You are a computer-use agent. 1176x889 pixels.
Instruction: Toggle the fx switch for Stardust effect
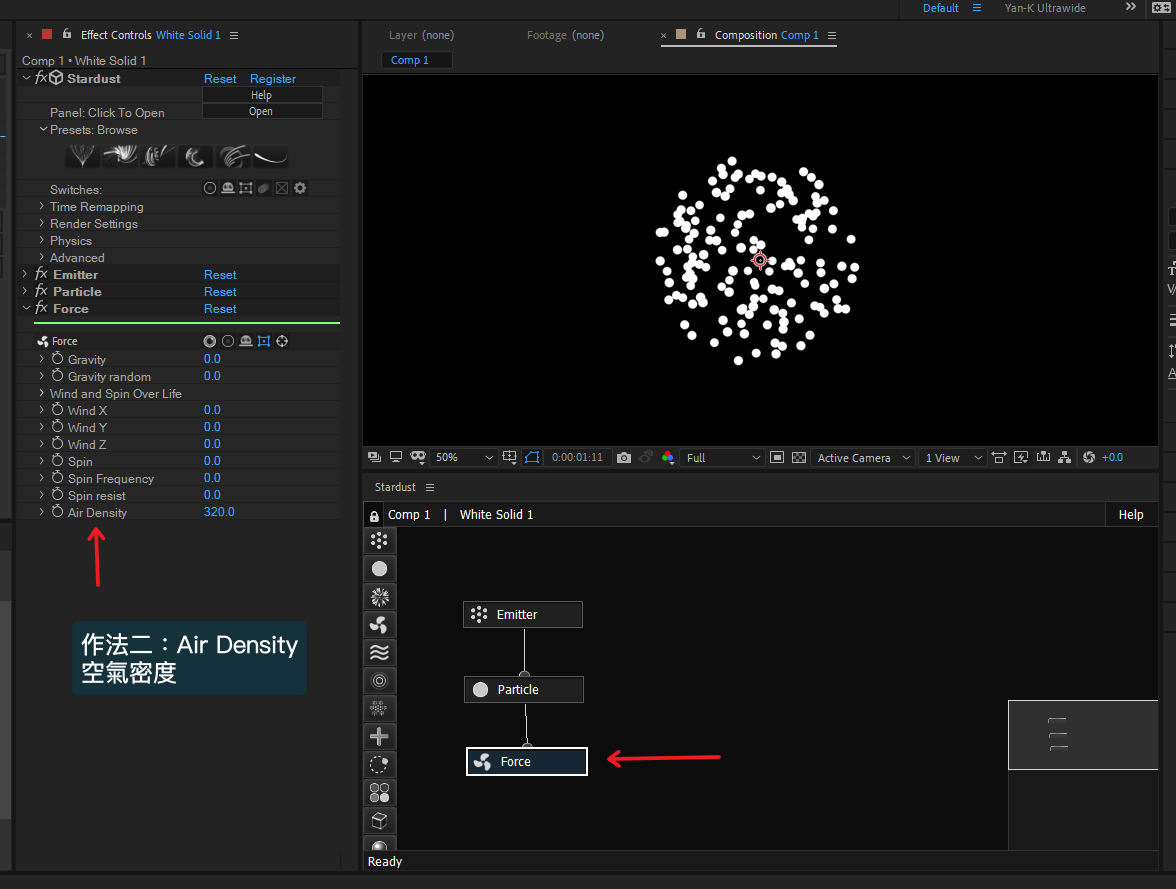pos(41,78)
